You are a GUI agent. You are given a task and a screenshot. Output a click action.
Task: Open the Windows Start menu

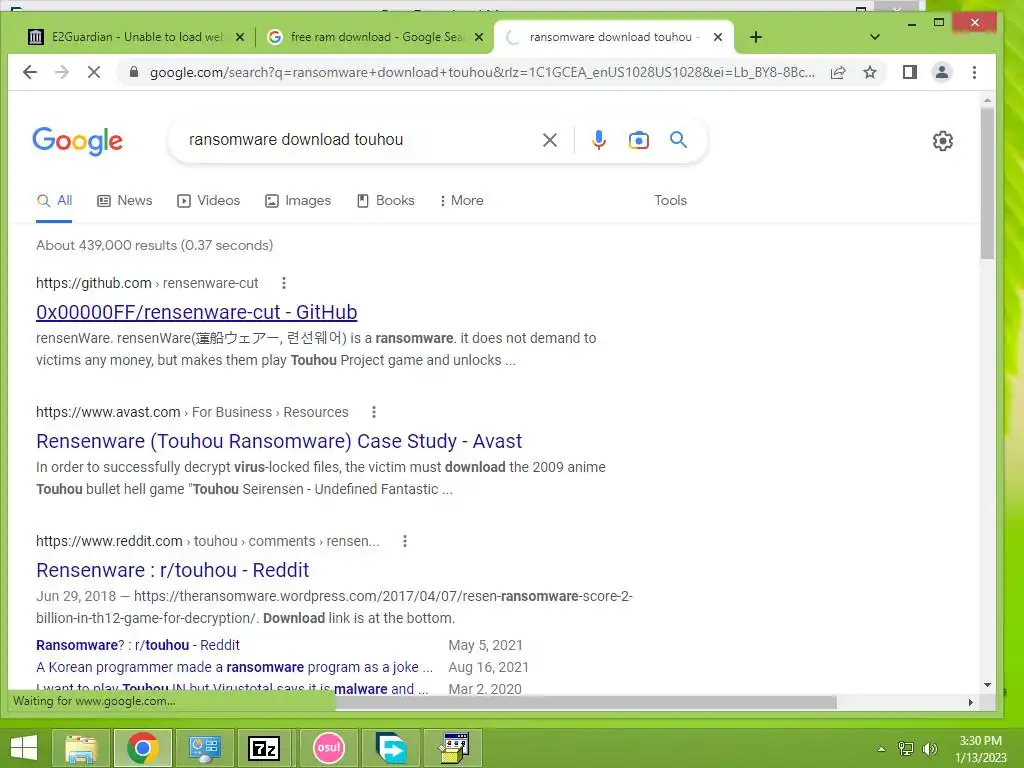coord(24,748)
